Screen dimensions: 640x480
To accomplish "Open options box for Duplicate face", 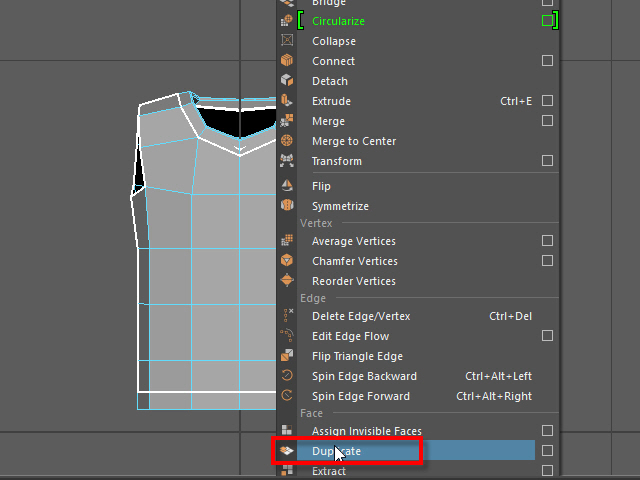I will pos(547,451).
